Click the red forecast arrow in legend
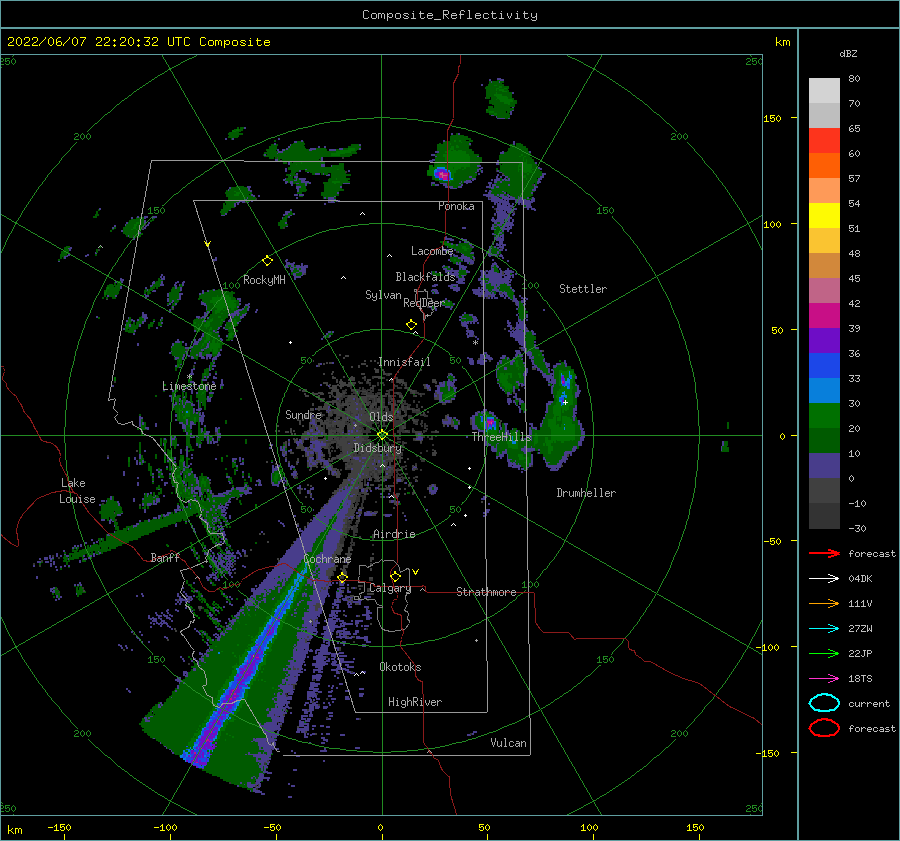Image resolution: width=900 pixels, height=841 pixels. (x=824, y=553)
